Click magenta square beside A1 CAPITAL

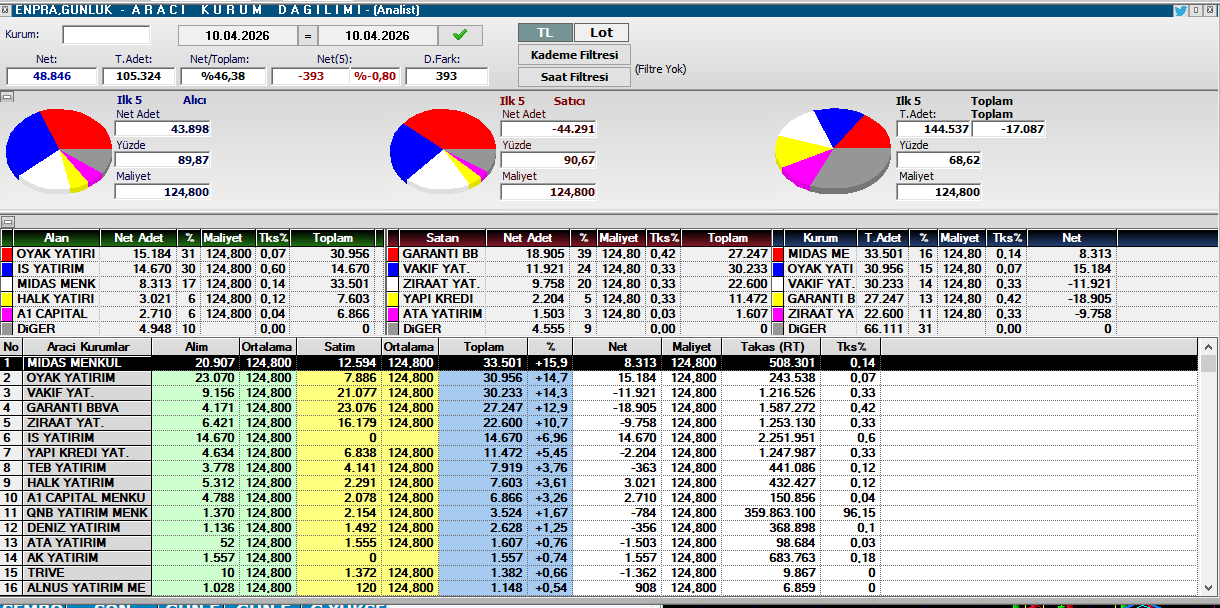[x=7, y=314]
